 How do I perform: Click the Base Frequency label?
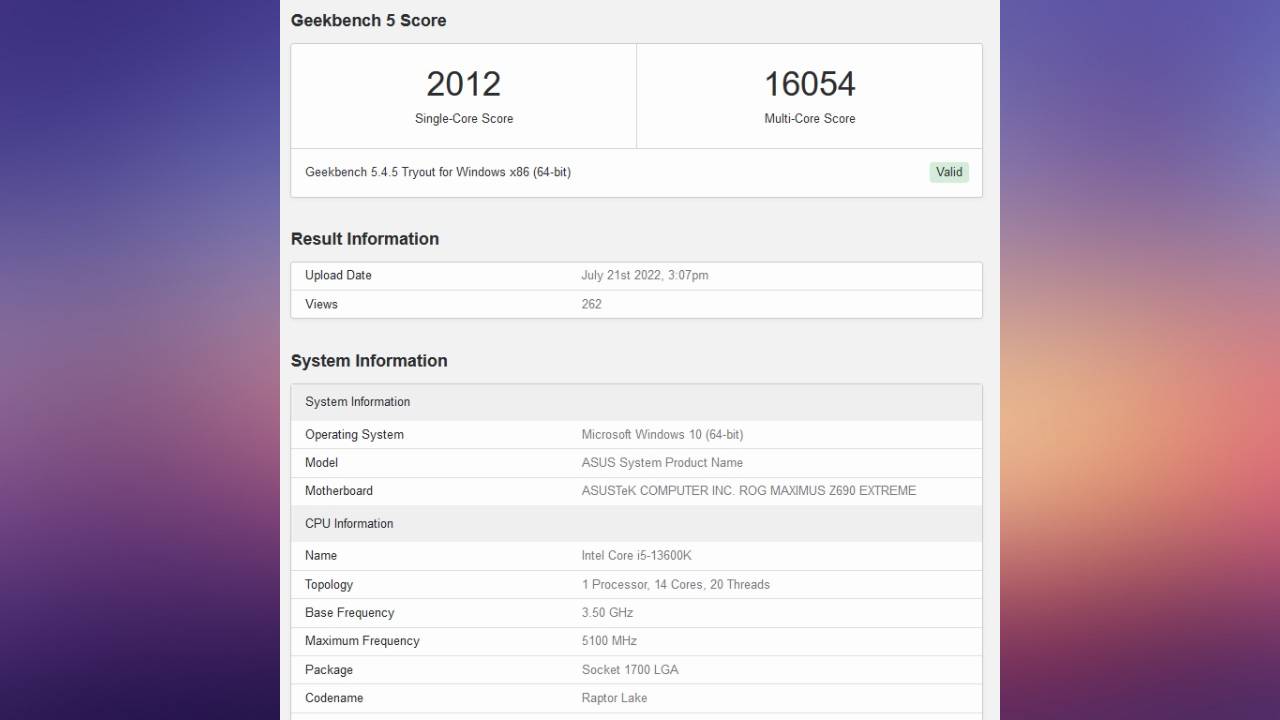coord(350,613)
